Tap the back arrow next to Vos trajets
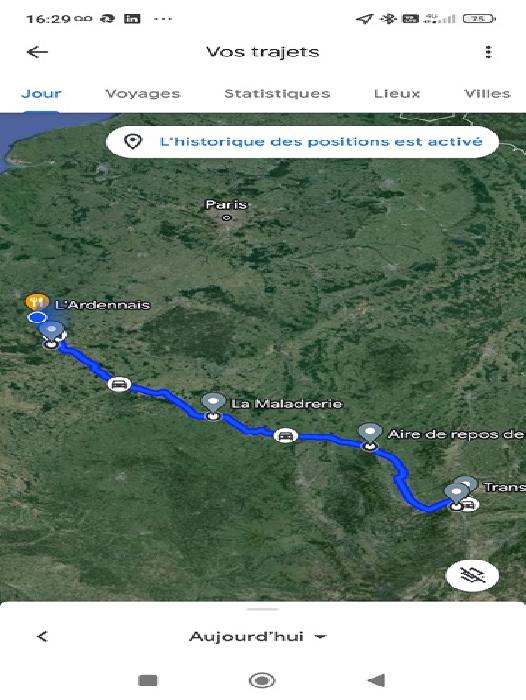 (x=37, y=52)
